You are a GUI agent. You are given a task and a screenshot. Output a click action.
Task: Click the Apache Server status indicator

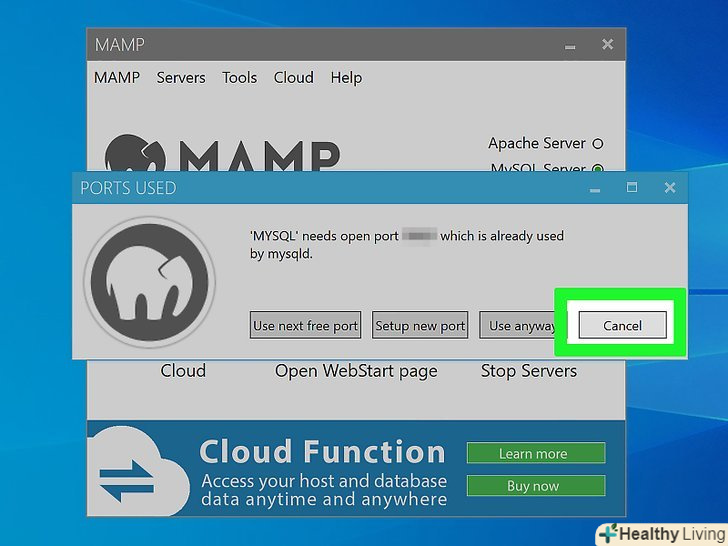pyautogui.click(x=598, y=144)
